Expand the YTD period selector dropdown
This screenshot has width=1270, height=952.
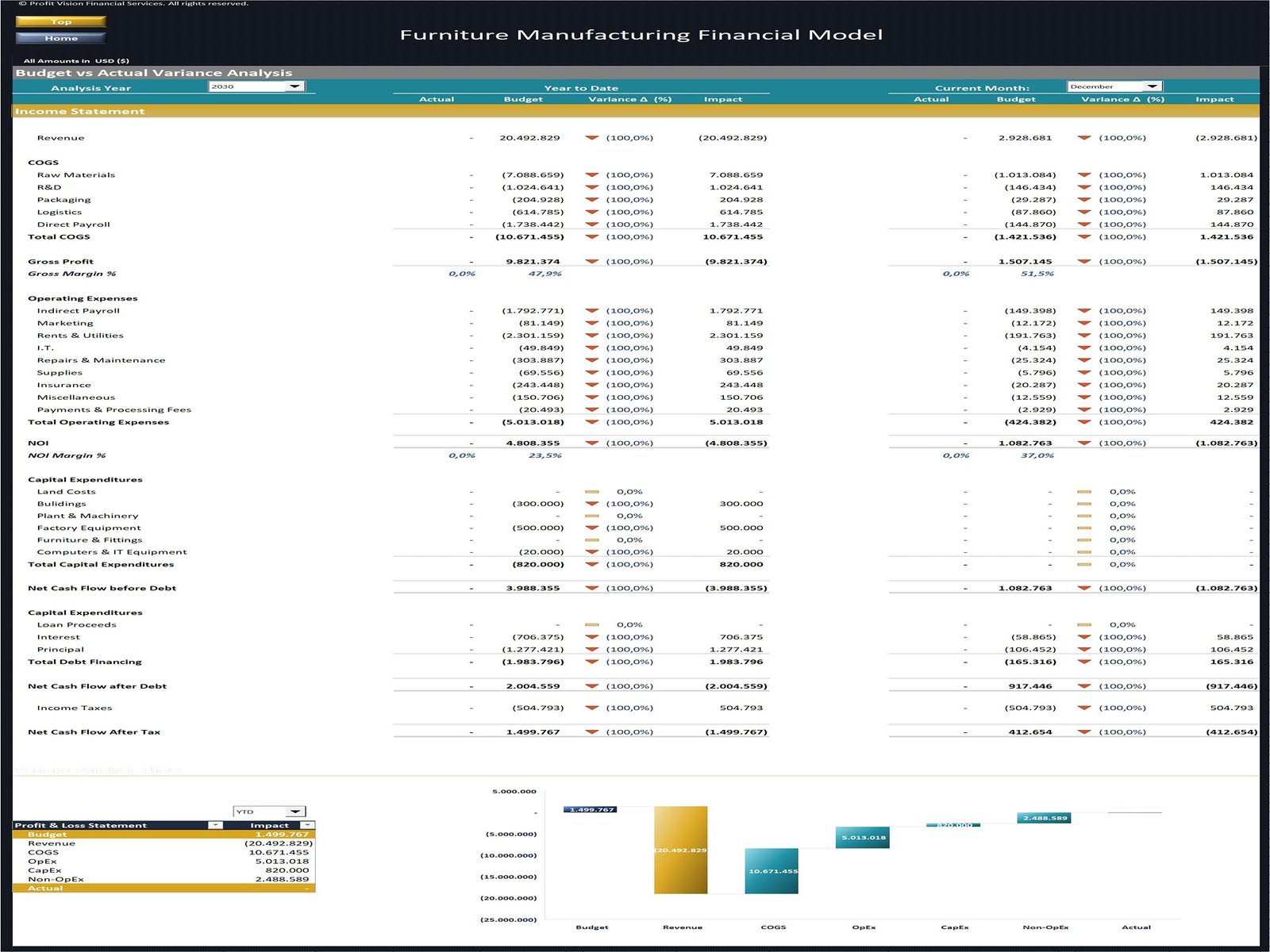(295, 812)
